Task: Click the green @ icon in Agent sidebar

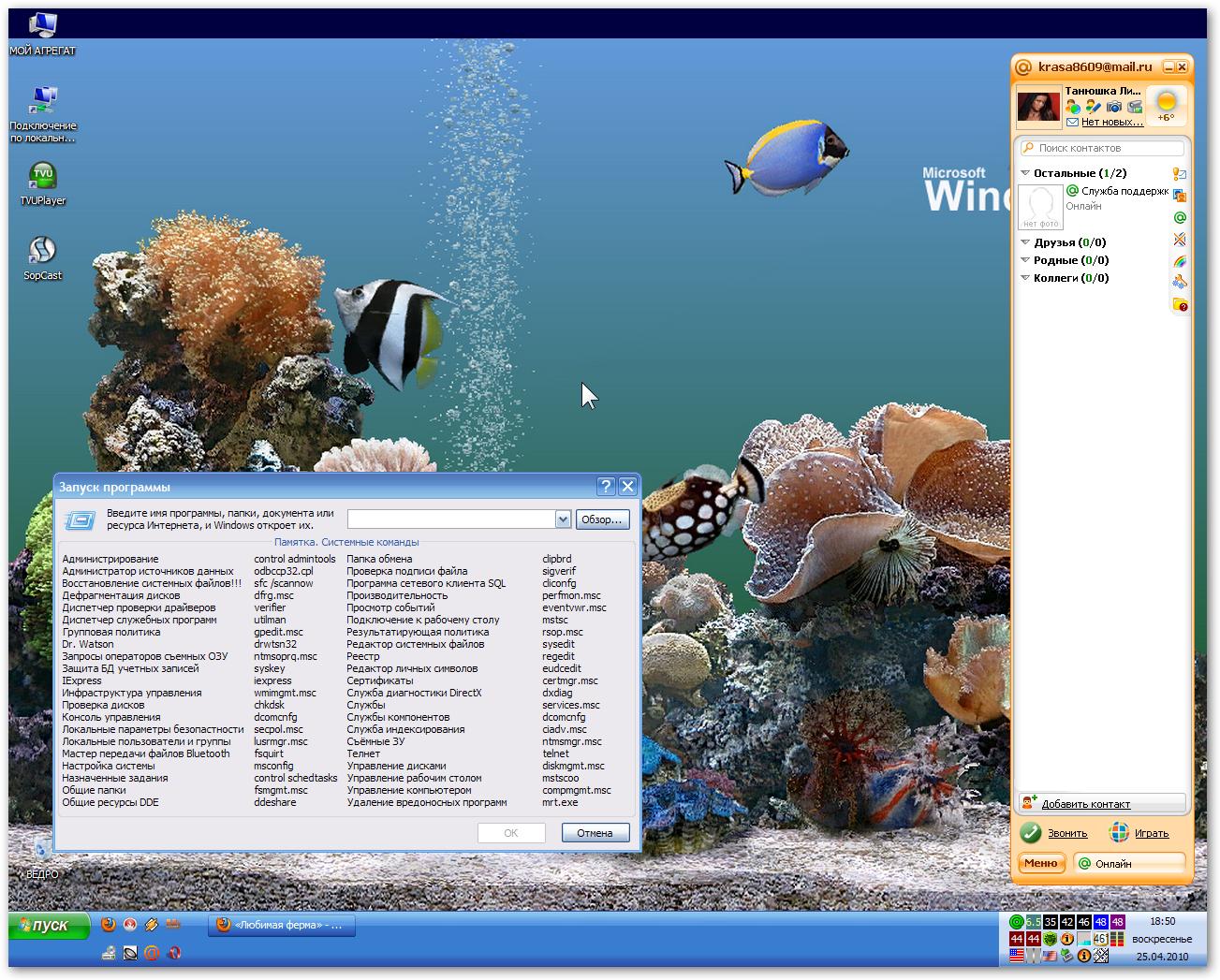Action: click(x=1180, y=217)
